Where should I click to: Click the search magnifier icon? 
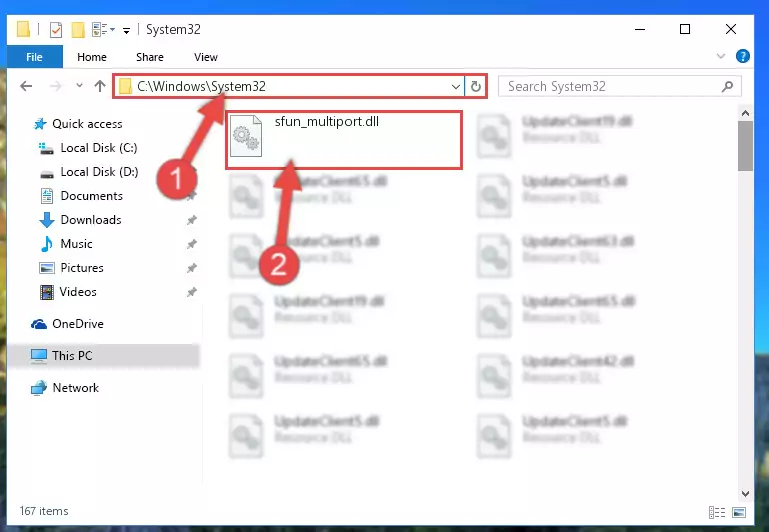tap(727, 86)
